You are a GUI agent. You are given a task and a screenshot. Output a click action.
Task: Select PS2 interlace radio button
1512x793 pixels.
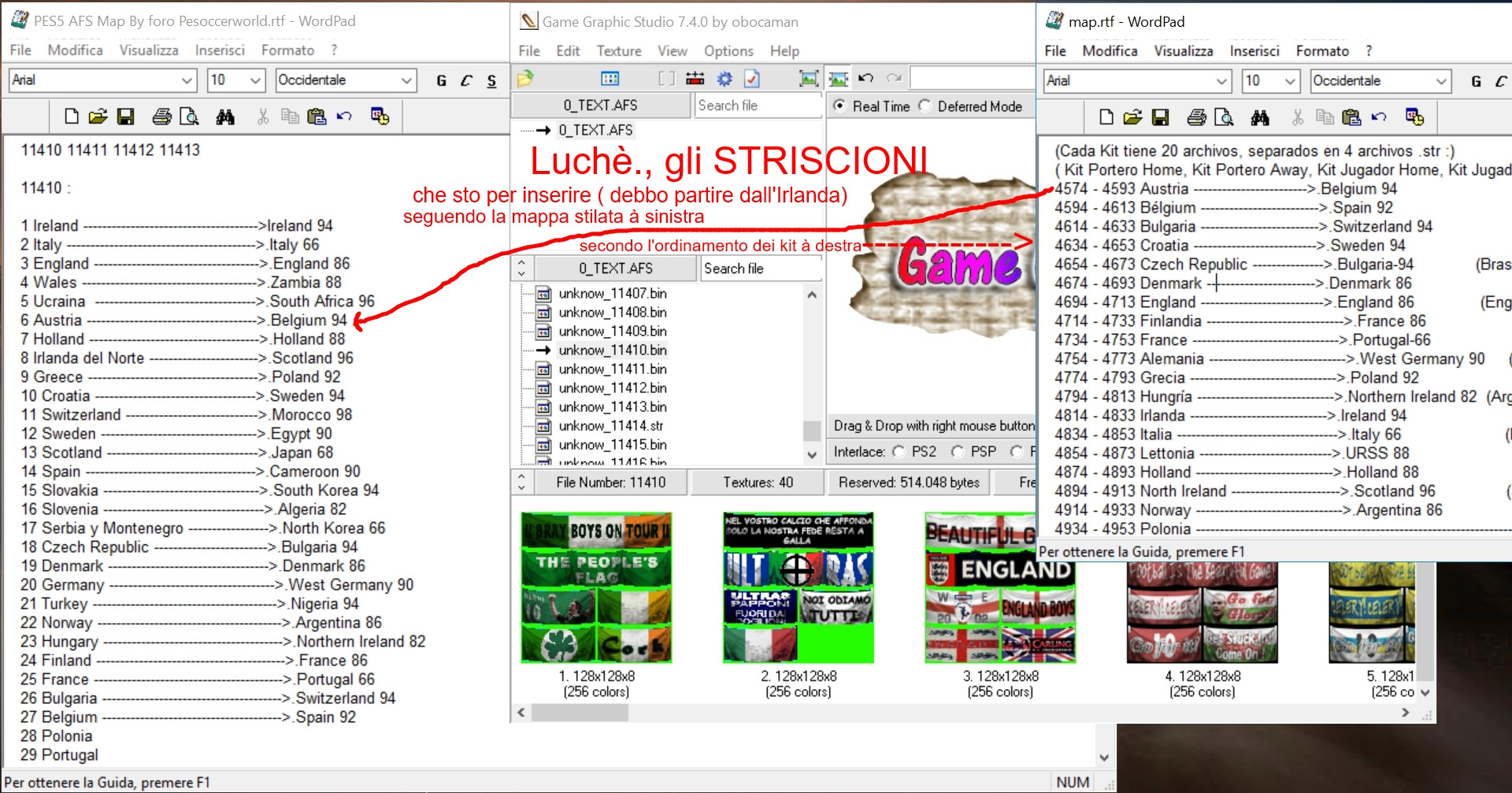[x=899, y=451]
